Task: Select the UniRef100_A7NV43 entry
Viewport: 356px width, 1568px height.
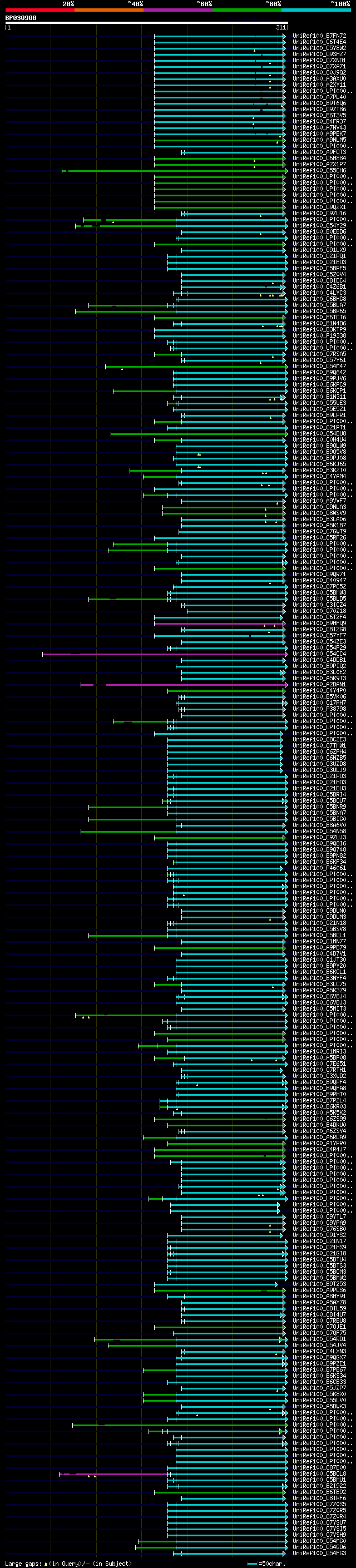Action: (x=319, y=128)
